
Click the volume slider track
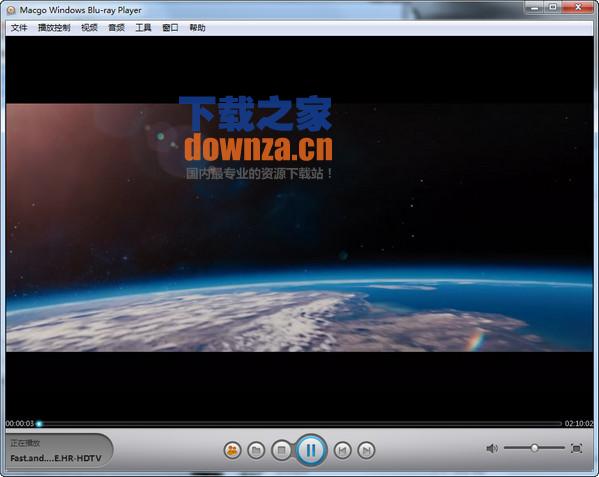pos(534,448)
